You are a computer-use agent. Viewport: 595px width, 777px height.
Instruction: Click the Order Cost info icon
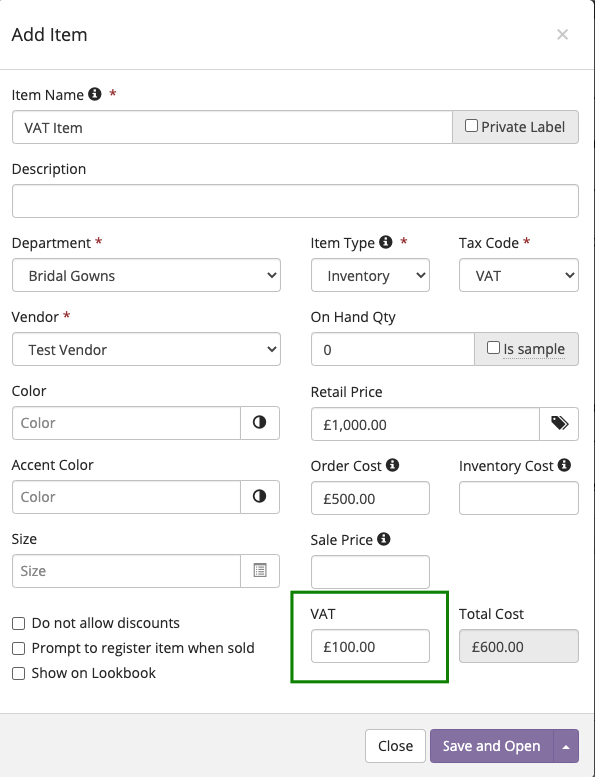pyautogui.click(x=392, y=465)
